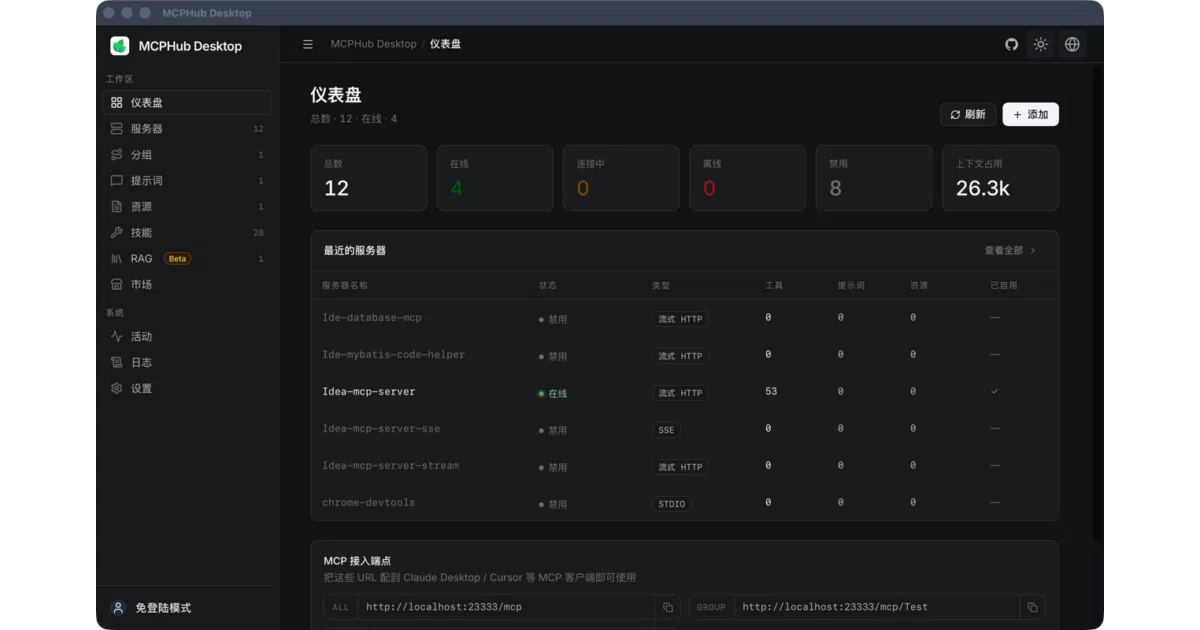1200x630 pixels.
Task: Select 资源 in the sidebar
Action: (187, 207)
